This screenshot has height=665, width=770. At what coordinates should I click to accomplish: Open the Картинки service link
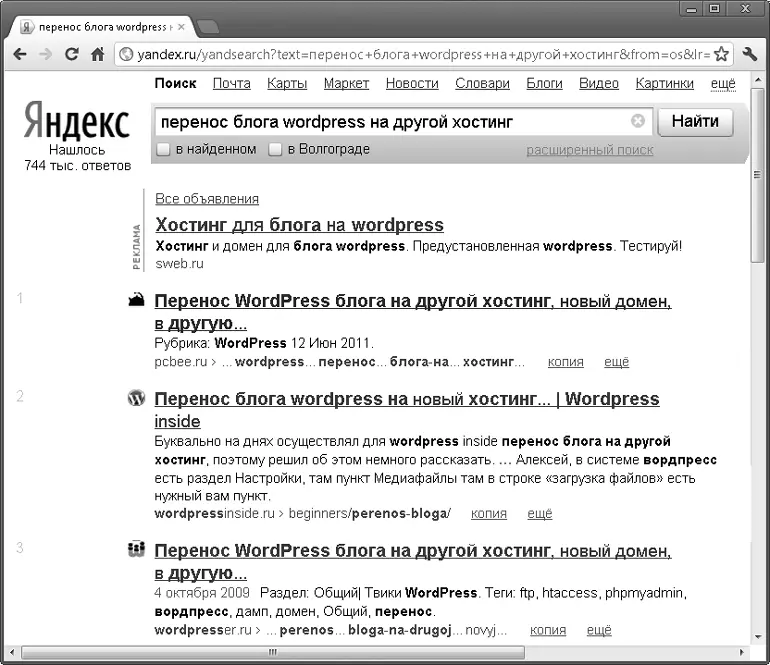pyautogui.click(x=664, y=83)
